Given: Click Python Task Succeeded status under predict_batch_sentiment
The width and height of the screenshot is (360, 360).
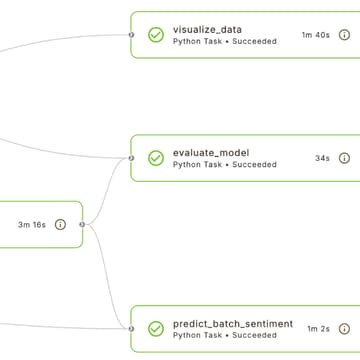Looking at the screenshot, I should pyautogui.click(x=225, y=335).
